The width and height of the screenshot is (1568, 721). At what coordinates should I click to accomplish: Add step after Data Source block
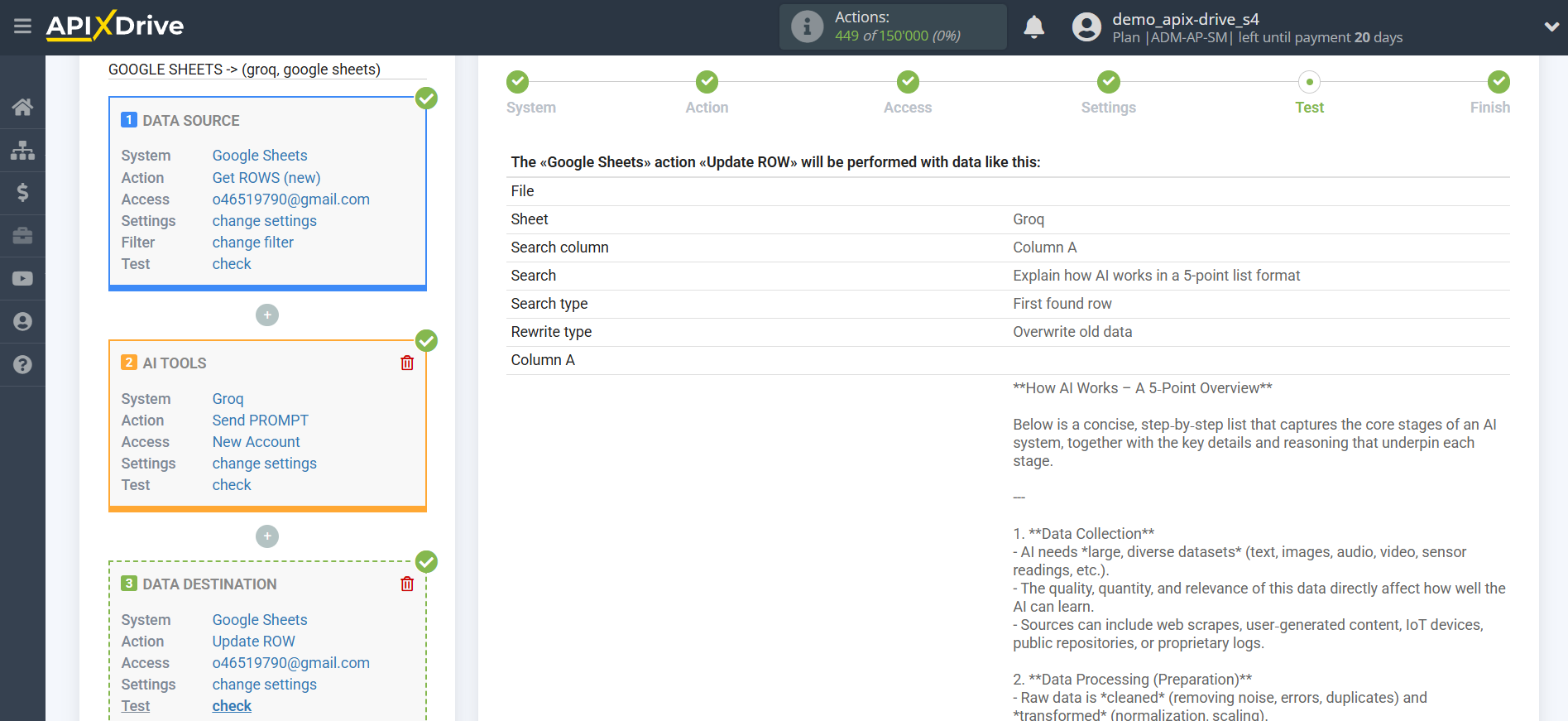click(x=267, y=315)
